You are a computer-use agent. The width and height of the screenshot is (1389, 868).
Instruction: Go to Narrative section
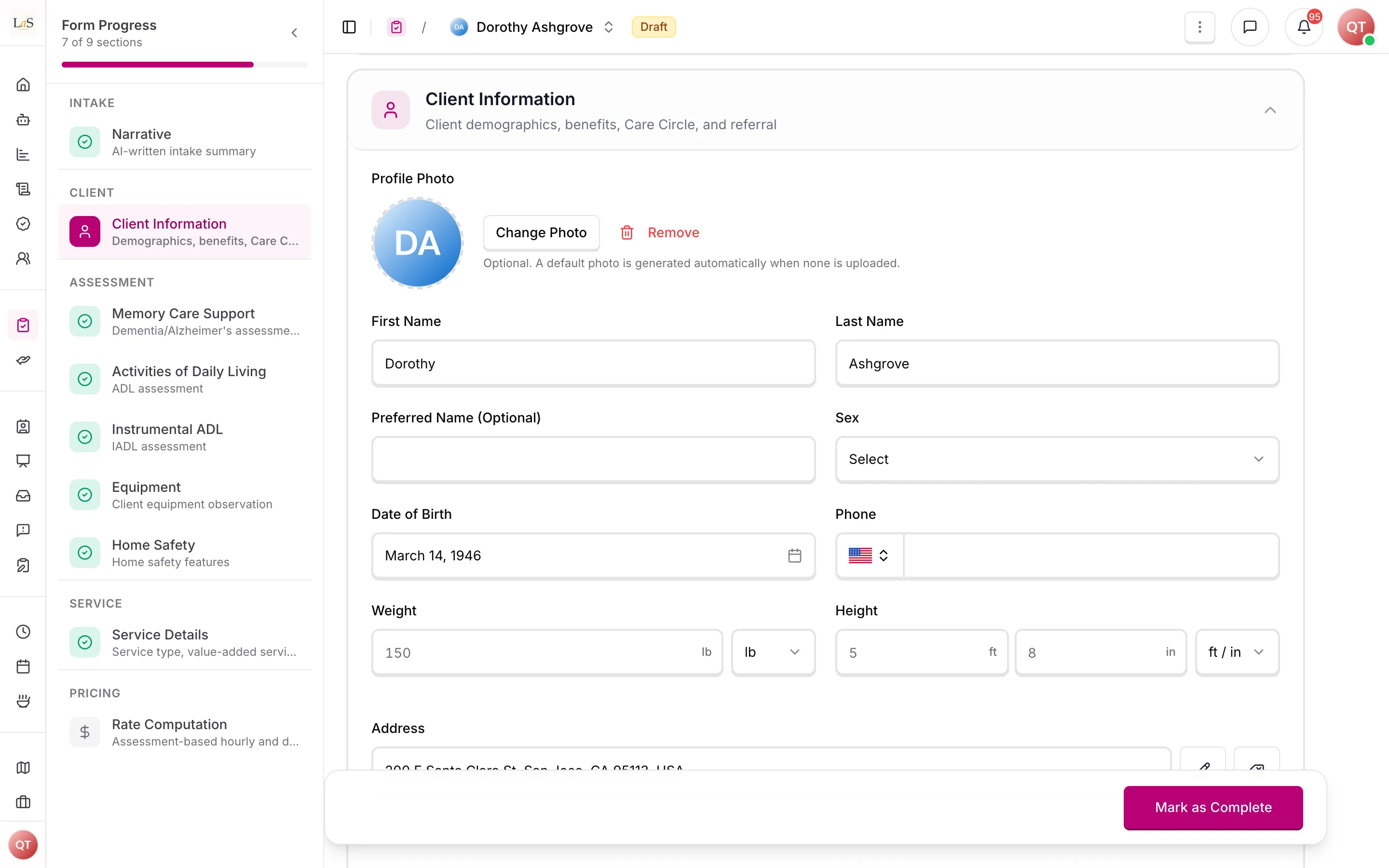click(185, 142)
